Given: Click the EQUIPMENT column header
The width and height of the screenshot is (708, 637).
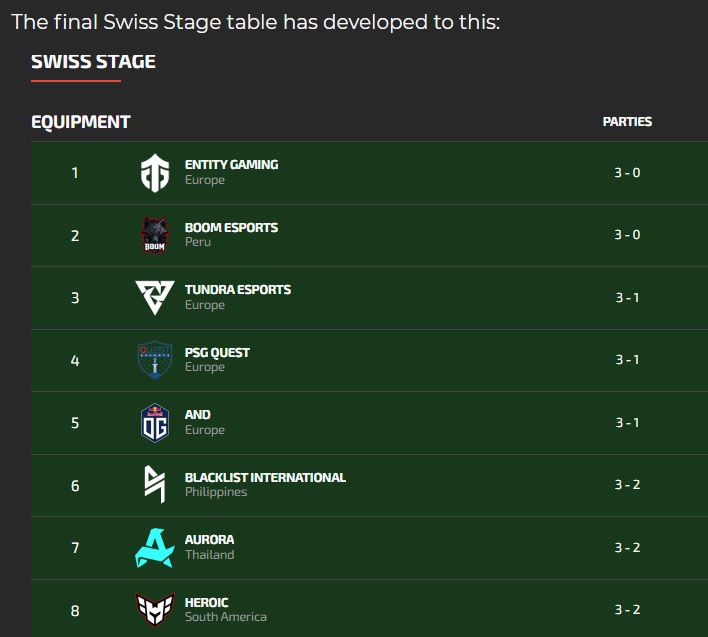Looking at the screenshot, I should 81,122.
